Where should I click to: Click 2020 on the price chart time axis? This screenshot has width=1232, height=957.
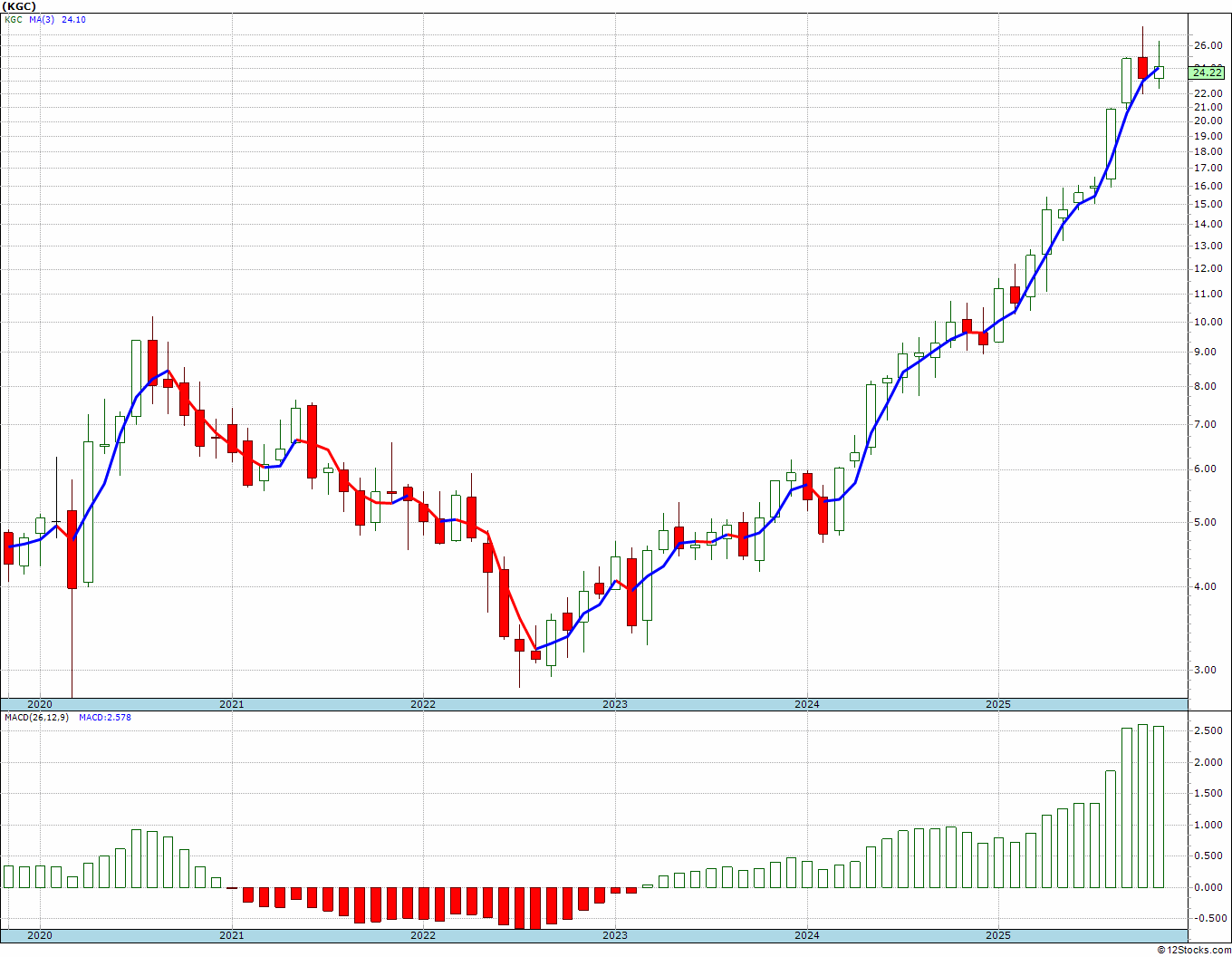40,704
